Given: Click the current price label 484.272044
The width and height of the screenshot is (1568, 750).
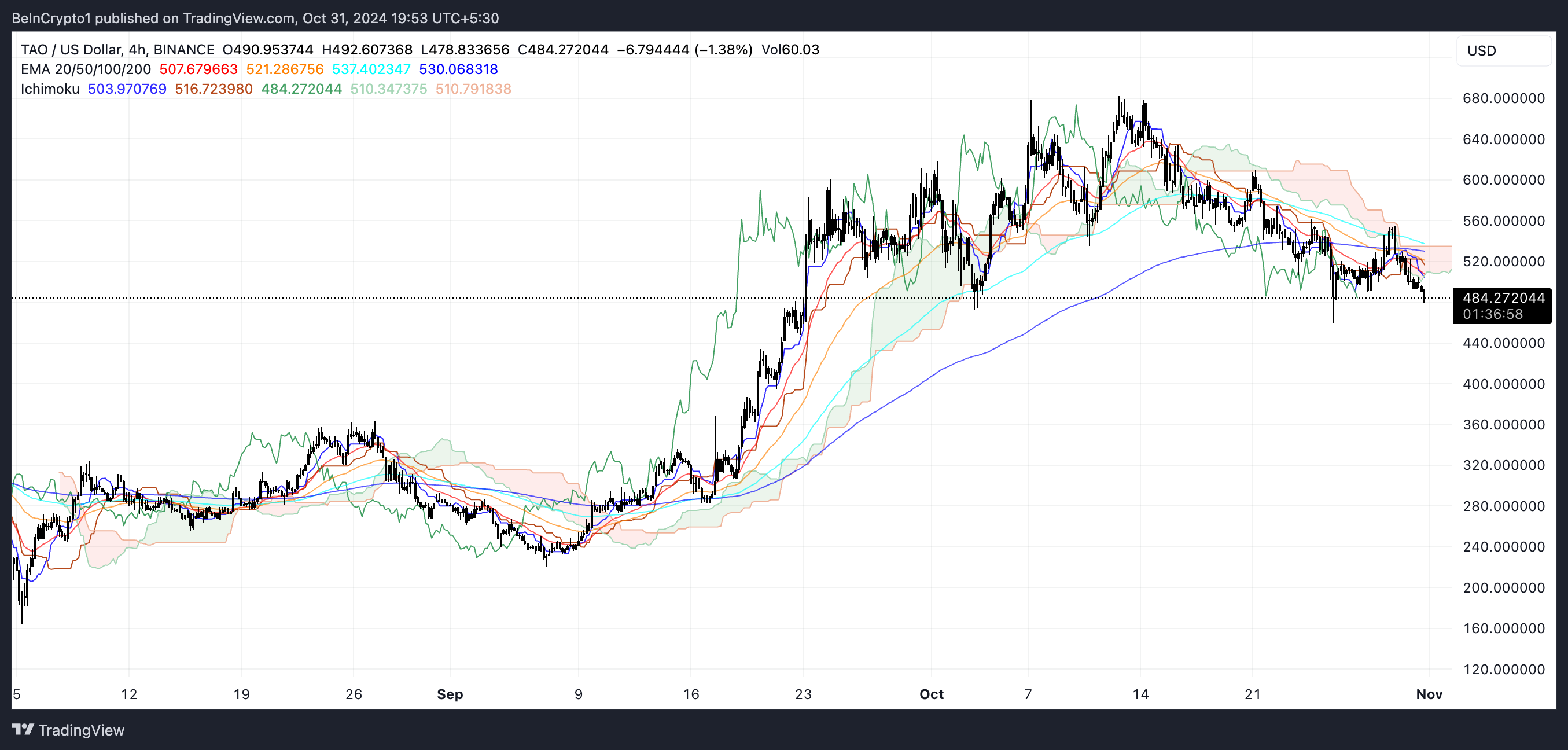Looking at the screenshot, I should [x=1503, y=297].
